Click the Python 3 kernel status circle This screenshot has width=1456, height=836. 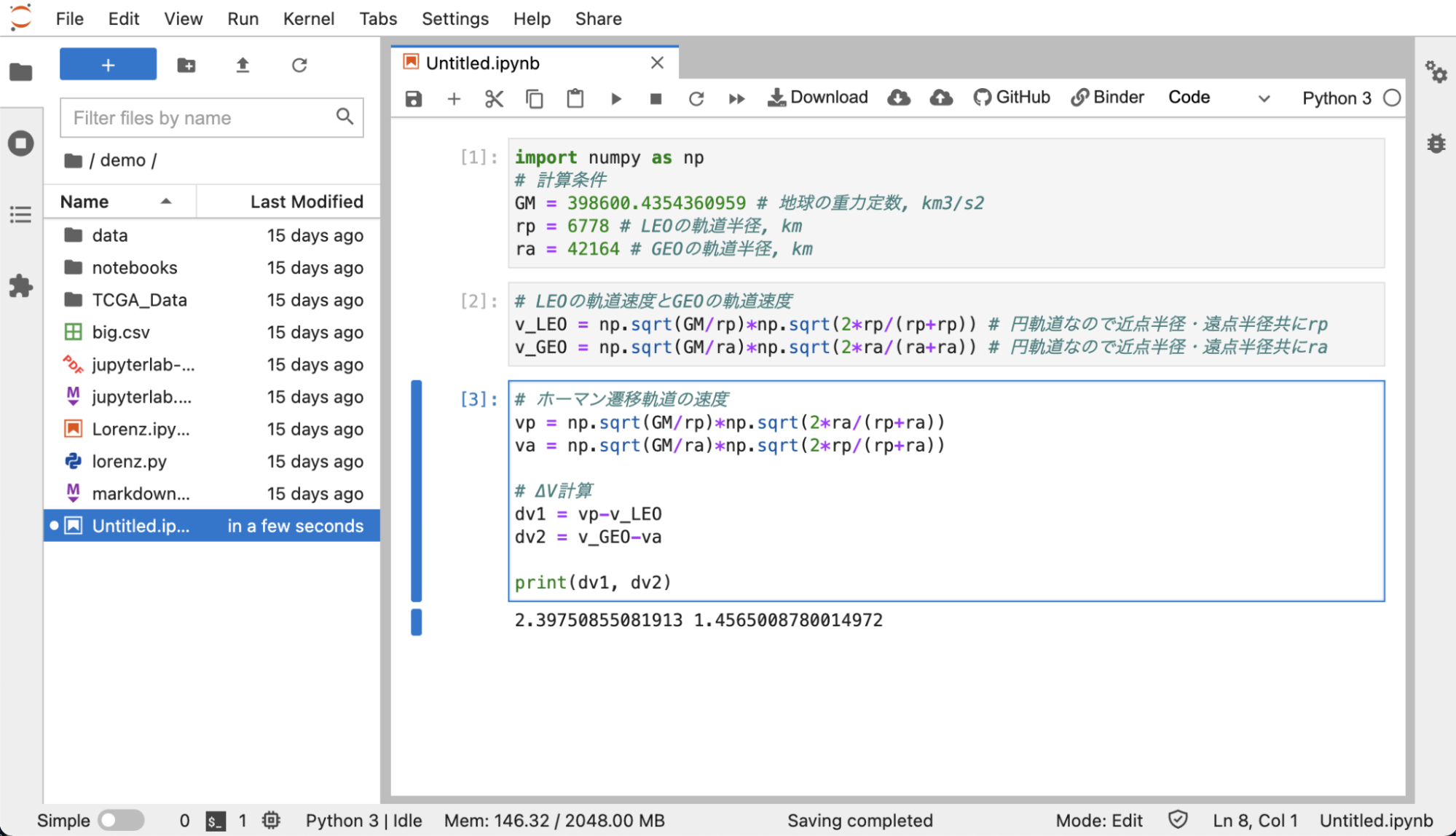pos(1392,98)
